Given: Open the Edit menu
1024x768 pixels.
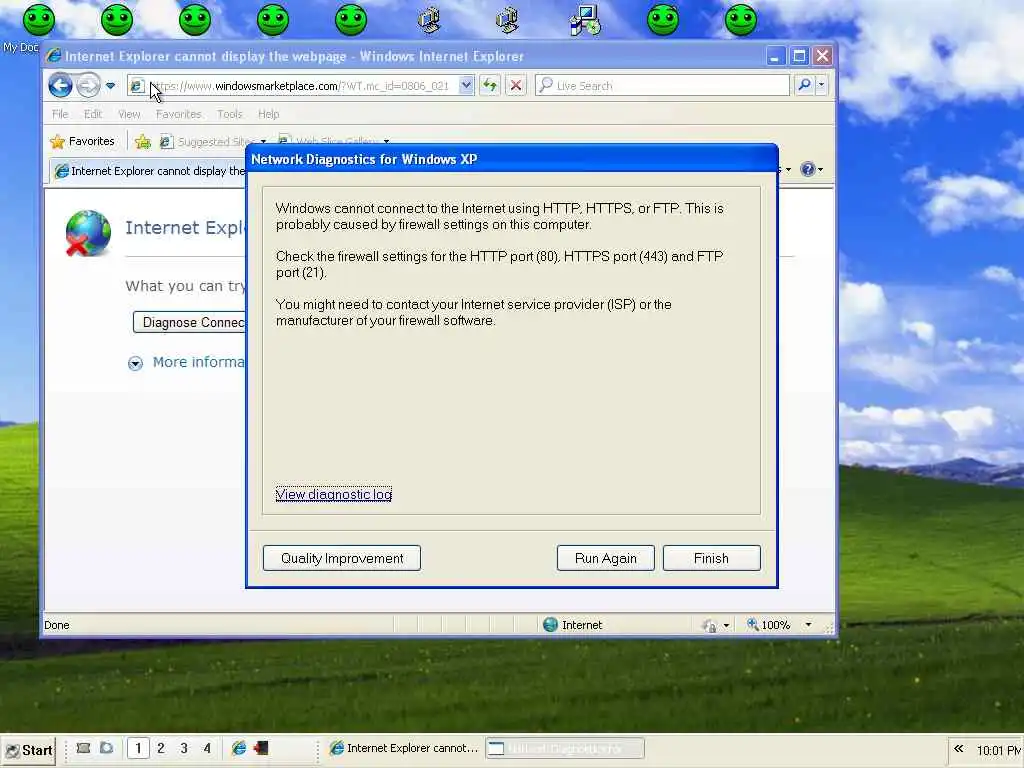Looking at the screenshot, I should pos(93,114).
